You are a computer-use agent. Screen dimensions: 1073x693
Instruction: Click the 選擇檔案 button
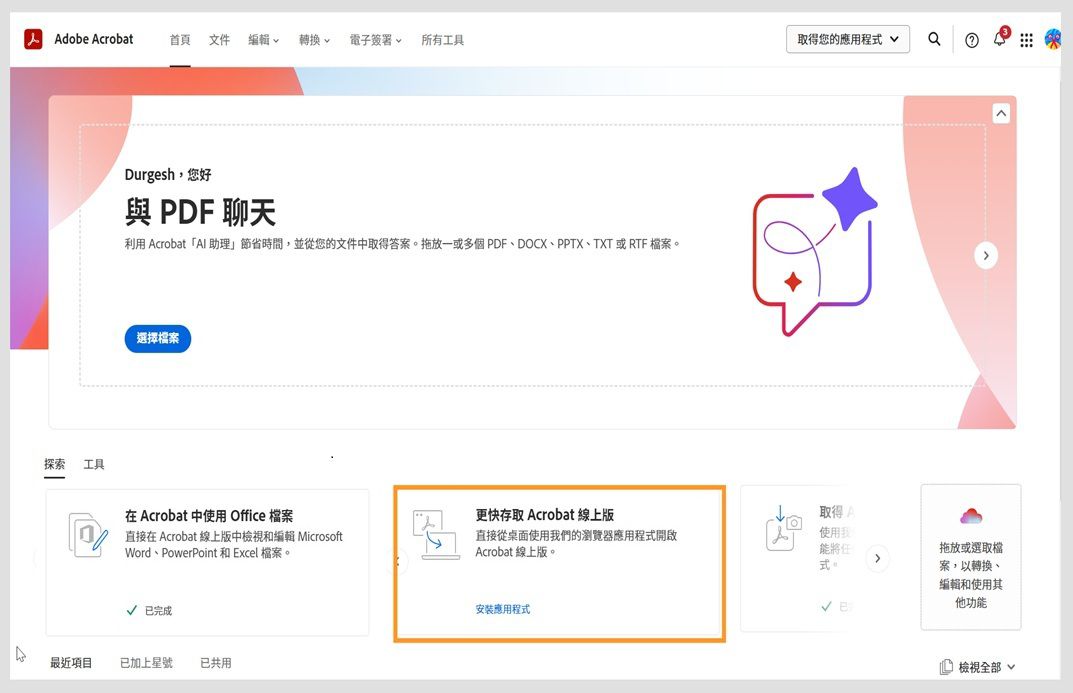pyautogui.click(x=157, y=339)
